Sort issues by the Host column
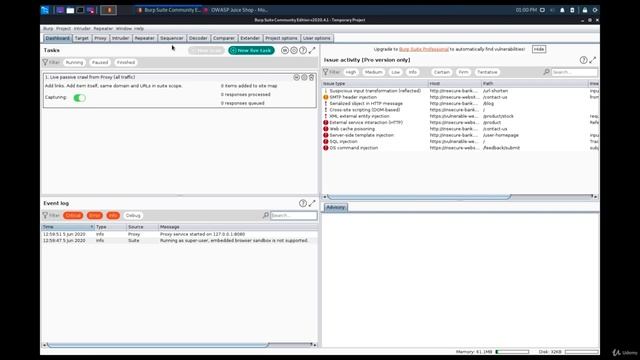 455,83
